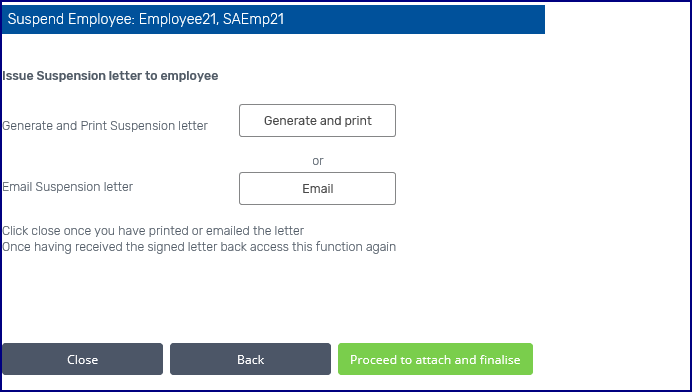Click the 'or' separator between the buttons
Viewport: 692px width, 392px height.
[318, 161]
